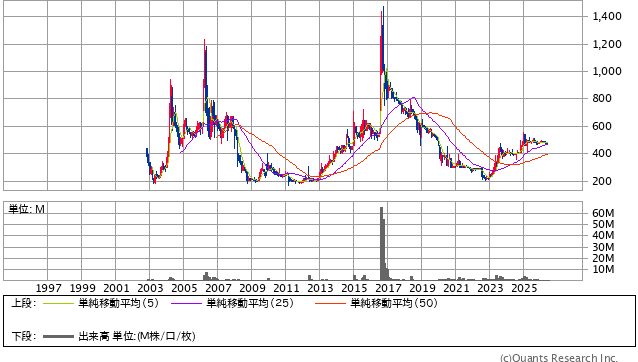The width and height of the screenshot is (638, 362).
Task: Click the red 単純移動平均(50) legend line
Action: [330, 303]
